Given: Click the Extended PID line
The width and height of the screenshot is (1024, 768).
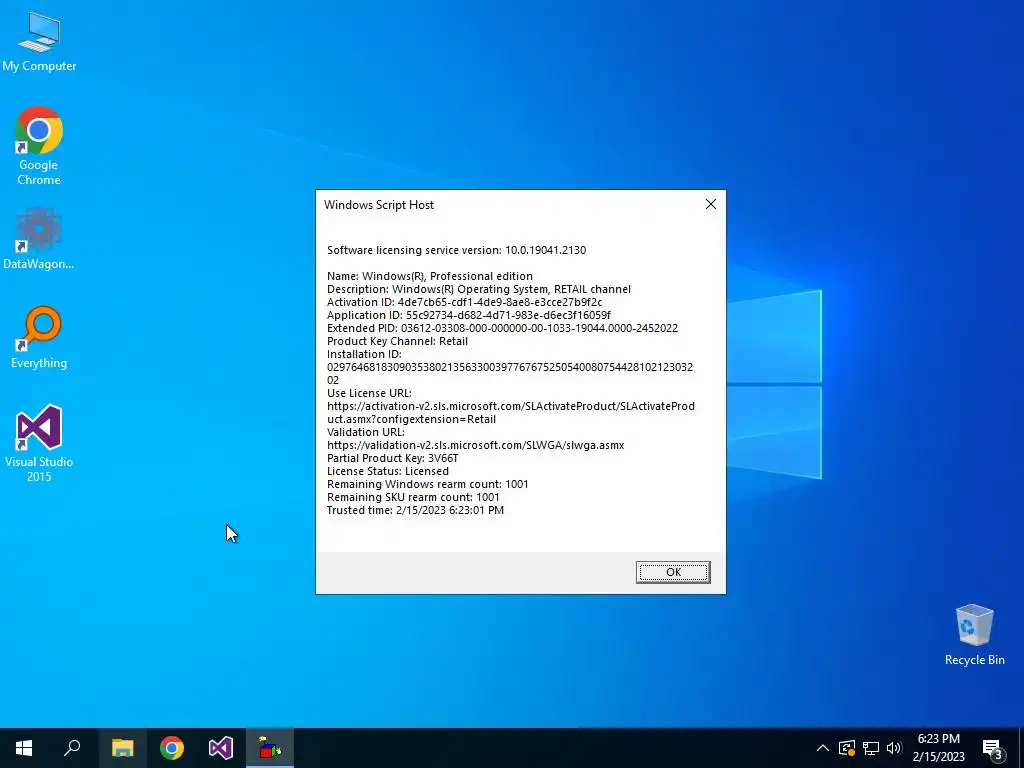Looking at the screenshot, I should point(502,328).
